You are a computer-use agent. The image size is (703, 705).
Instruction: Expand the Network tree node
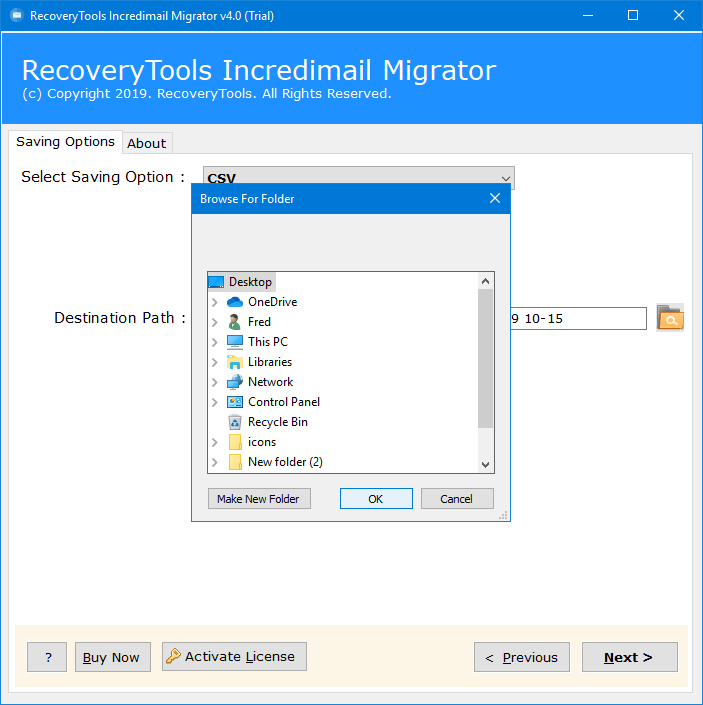click(x=215, y=382)
